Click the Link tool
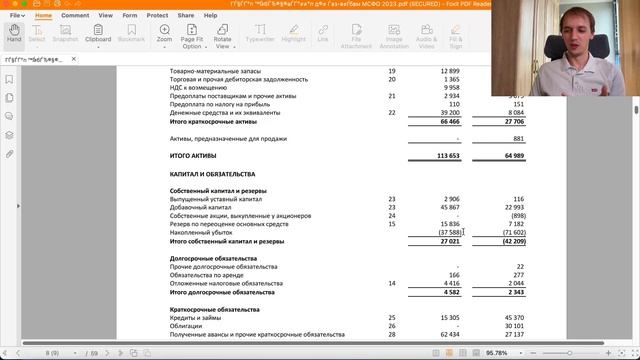The width and height of the screenshot is (640, 360). point(323,34)
